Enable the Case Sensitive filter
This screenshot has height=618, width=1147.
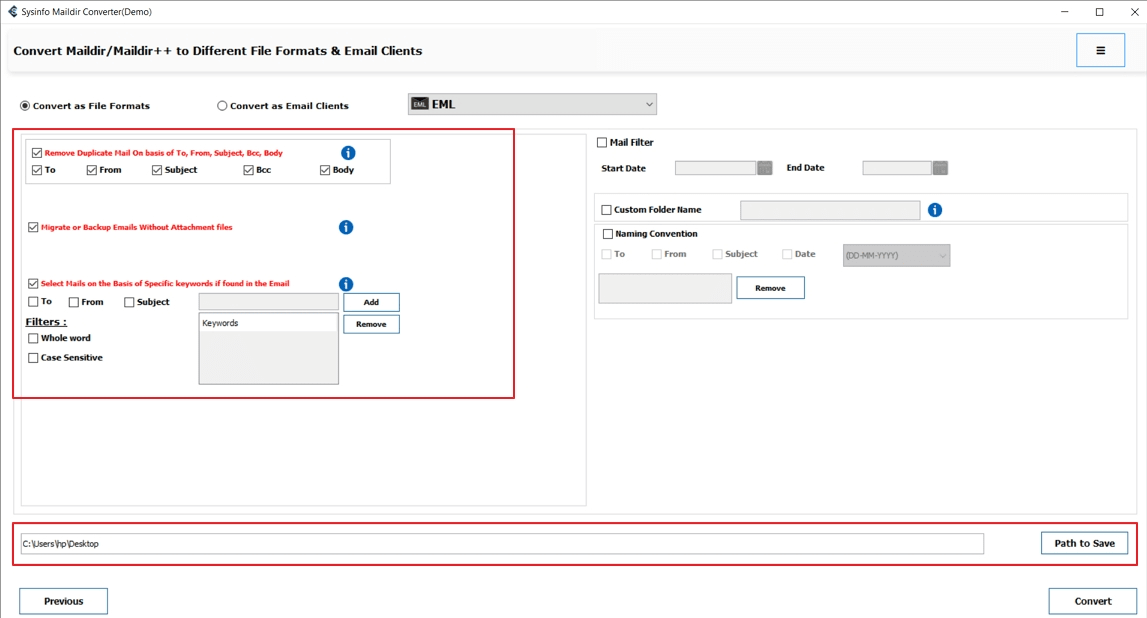pos(33,358)
